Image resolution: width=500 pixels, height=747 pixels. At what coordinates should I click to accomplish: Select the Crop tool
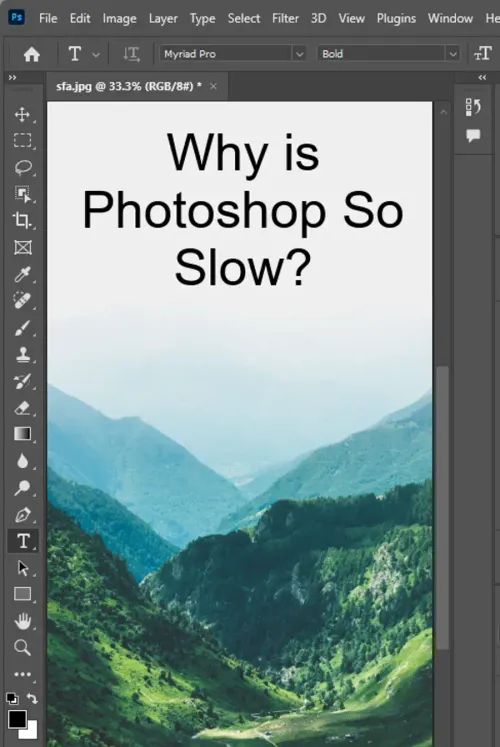22,220
